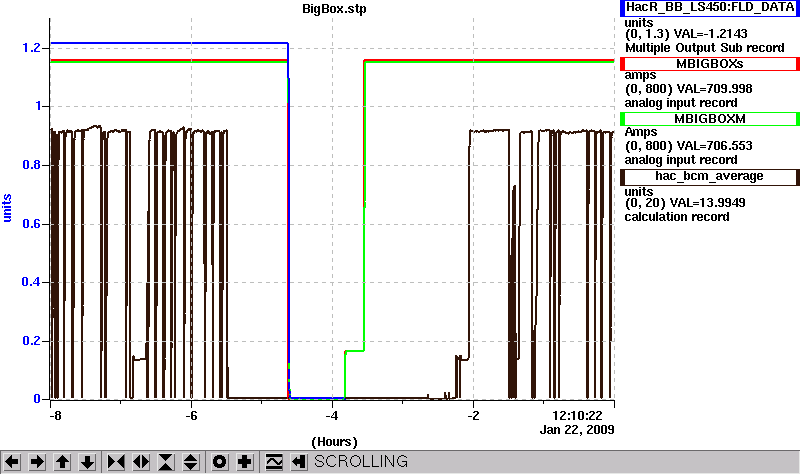Click the return-arrow icon beside SCROLLING
The image size is (800, 474).
coord(299,462)
